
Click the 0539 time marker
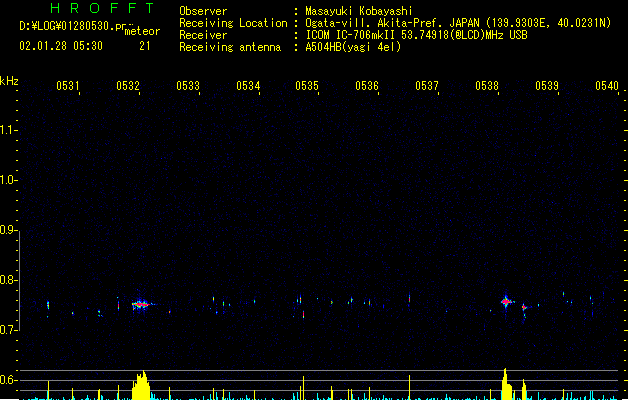[547, 86]
